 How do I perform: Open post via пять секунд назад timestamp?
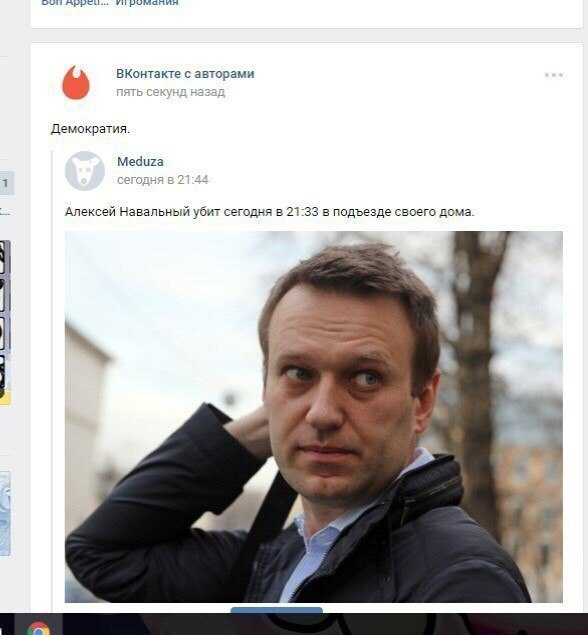point(170,92)
